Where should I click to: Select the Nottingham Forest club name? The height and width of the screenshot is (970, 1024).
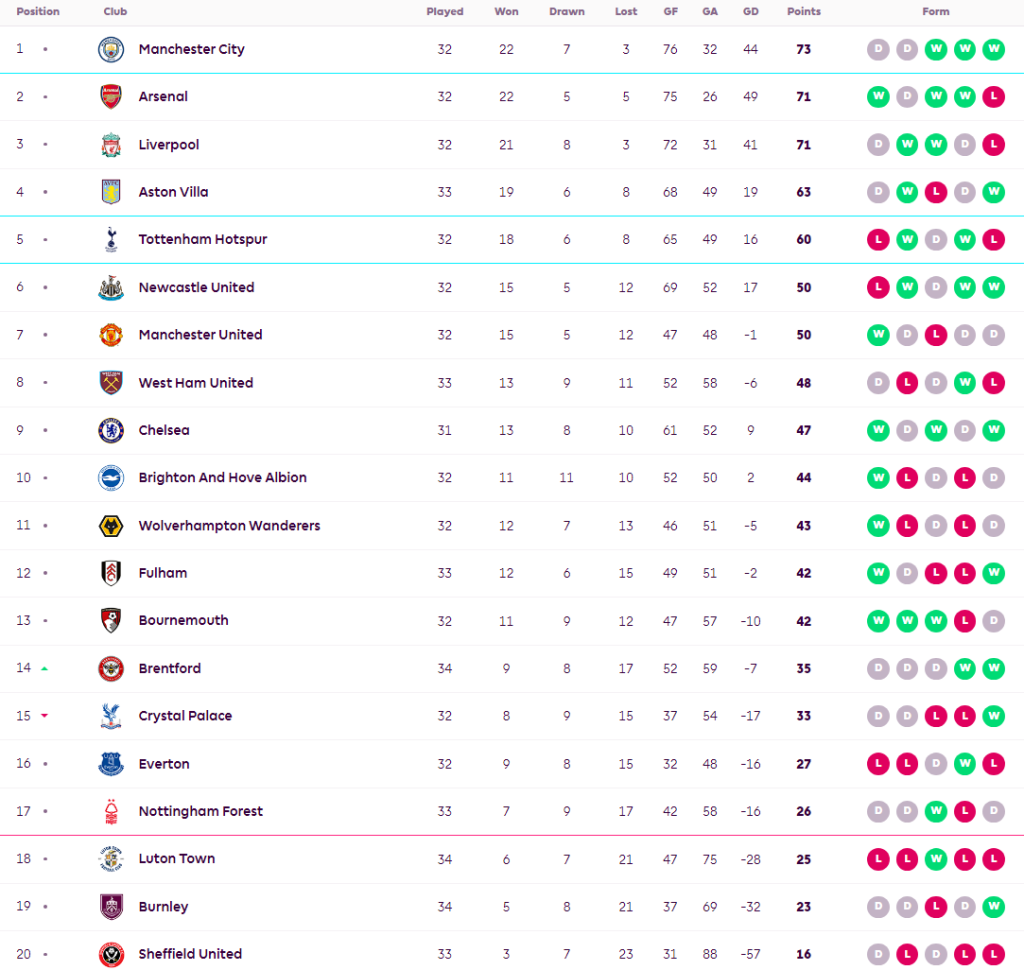200,811
